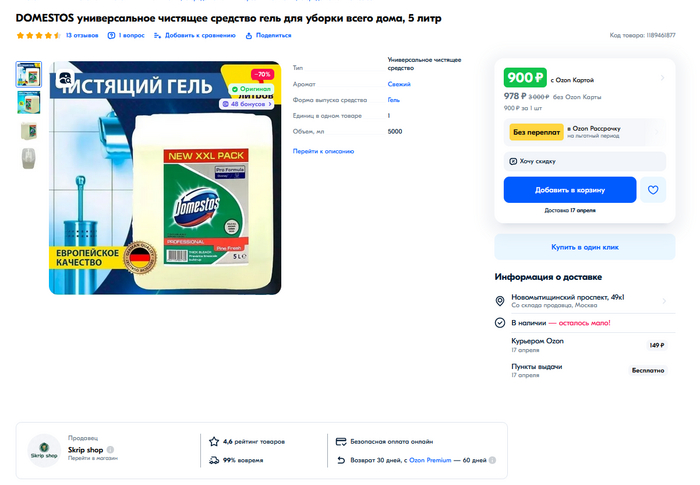Viewport: 700px width, 485px height.
Task: Open Перейти к описанию link
Action: (x=323, y=151)
